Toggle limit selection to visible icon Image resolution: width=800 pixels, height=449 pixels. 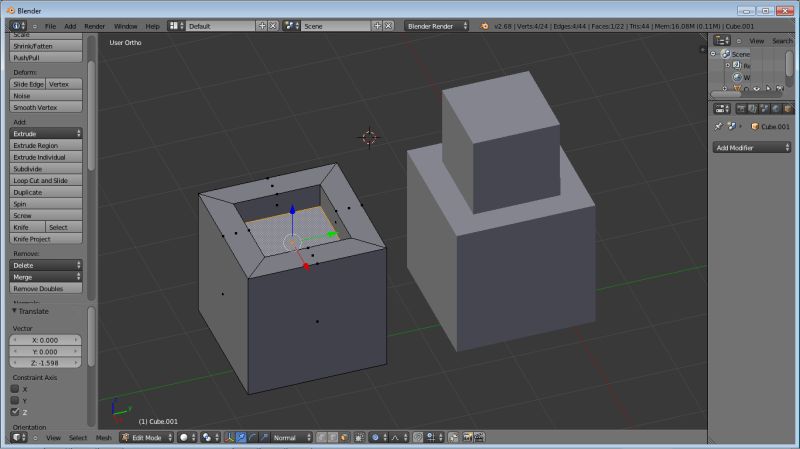[360, 438]
